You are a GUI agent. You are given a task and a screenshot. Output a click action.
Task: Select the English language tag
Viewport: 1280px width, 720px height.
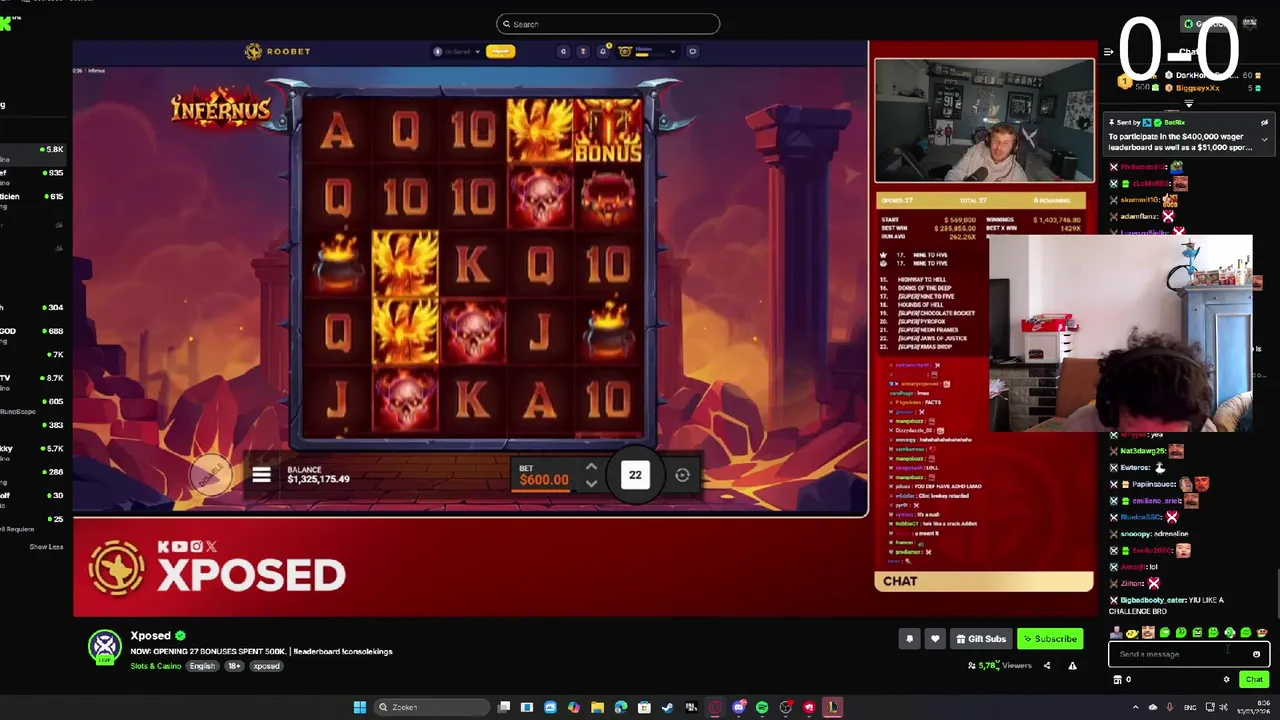(x=203, y=666)
